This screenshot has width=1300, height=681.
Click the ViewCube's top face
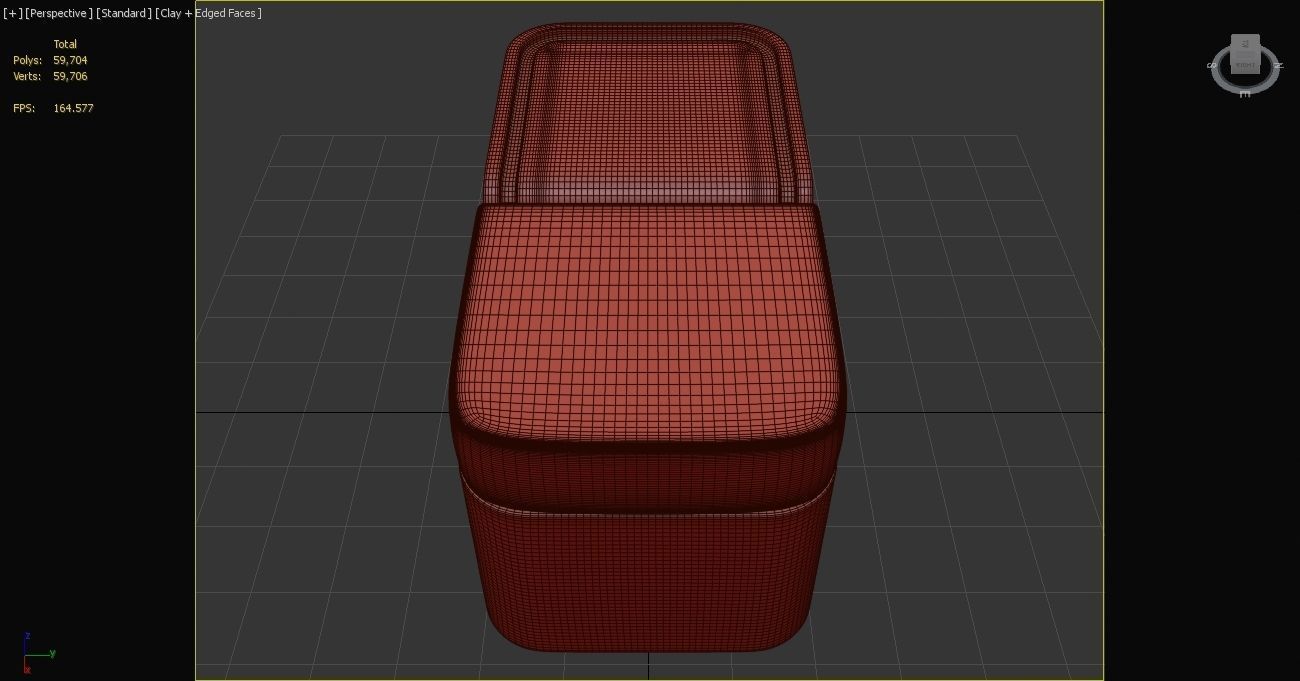point(1245,44)
